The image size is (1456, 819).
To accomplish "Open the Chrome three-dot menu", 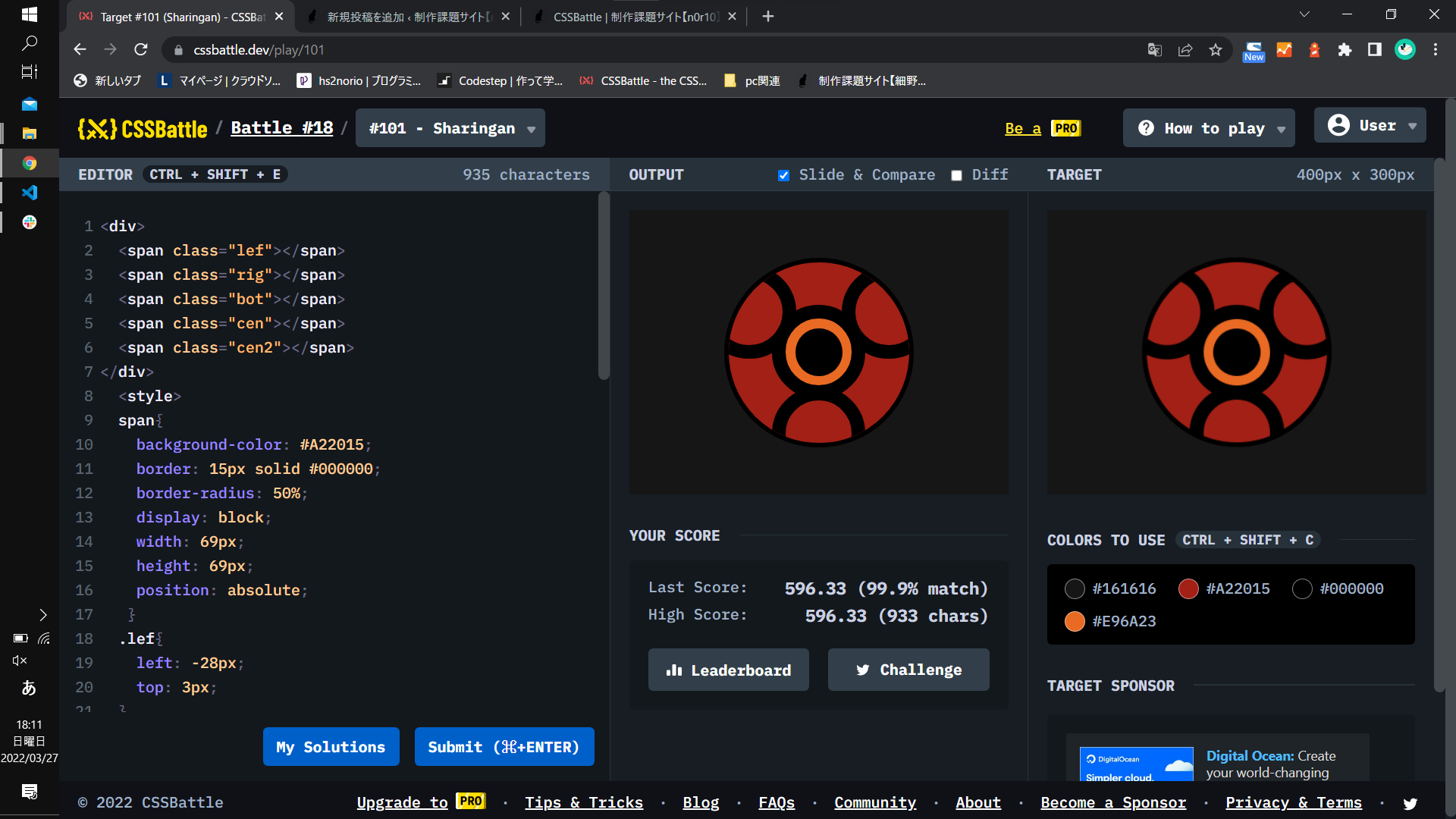I will (1436, 50).
